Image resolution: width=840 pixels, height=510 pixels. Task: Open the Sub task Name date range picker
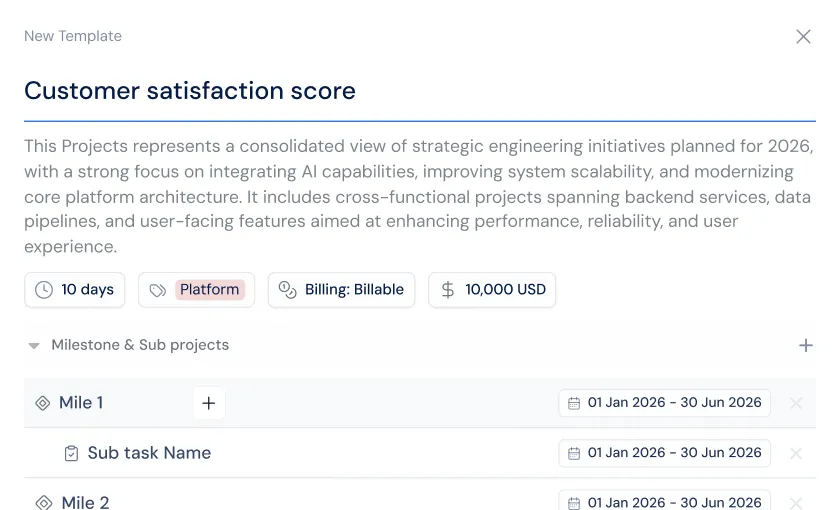point(664,453)
